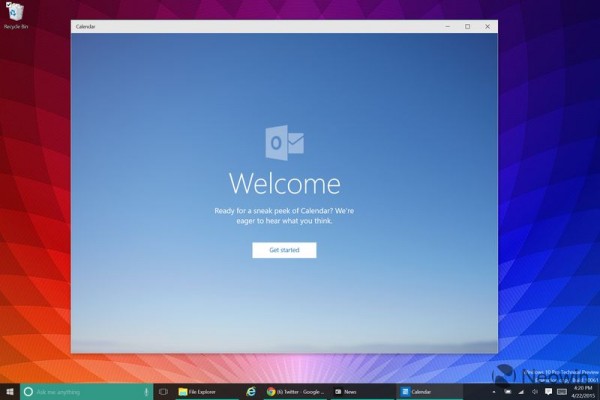Maximize the Calendar window
The image size is (600, 400).
pyautogui.click(x=468, y=26)
